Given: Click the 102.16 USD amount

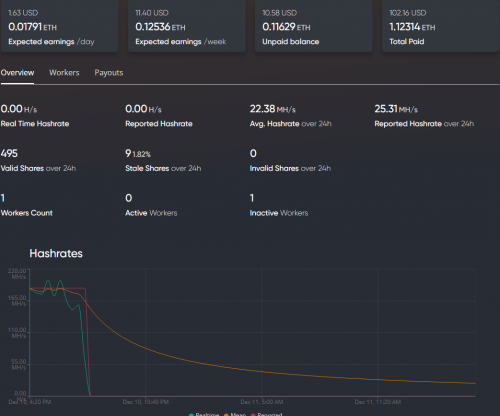Looking at the screenshot, I should [x=408, y=13].
